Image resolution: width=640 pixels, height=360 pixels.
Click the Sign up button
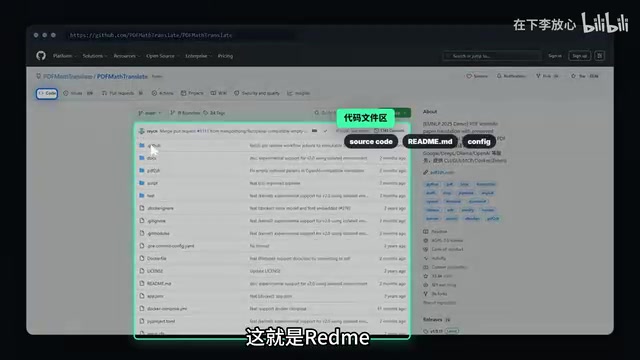[x=579, y=56]
